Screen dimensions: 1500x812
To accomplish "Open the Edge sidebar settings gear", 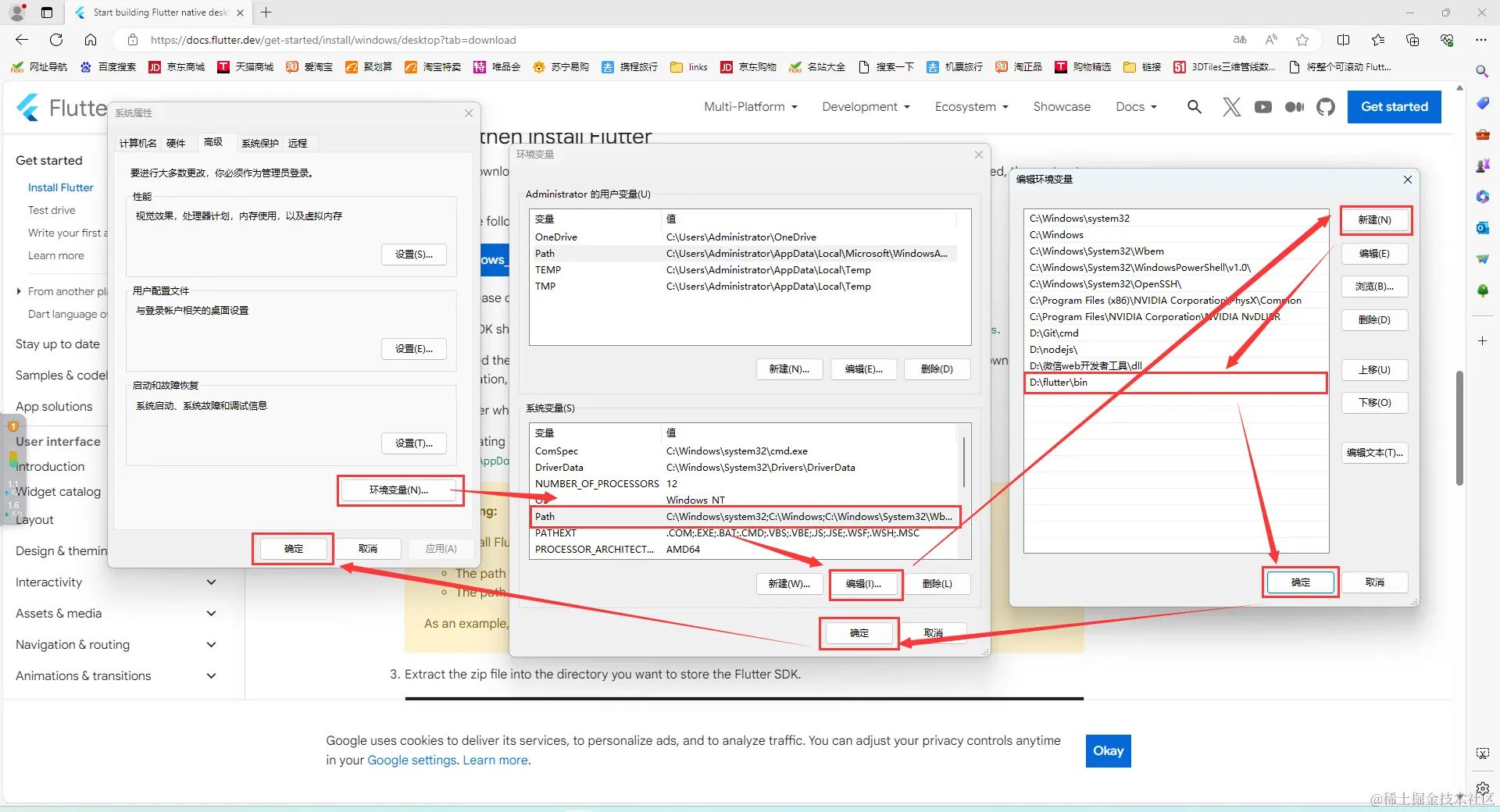I will (x=1482, y=789).
